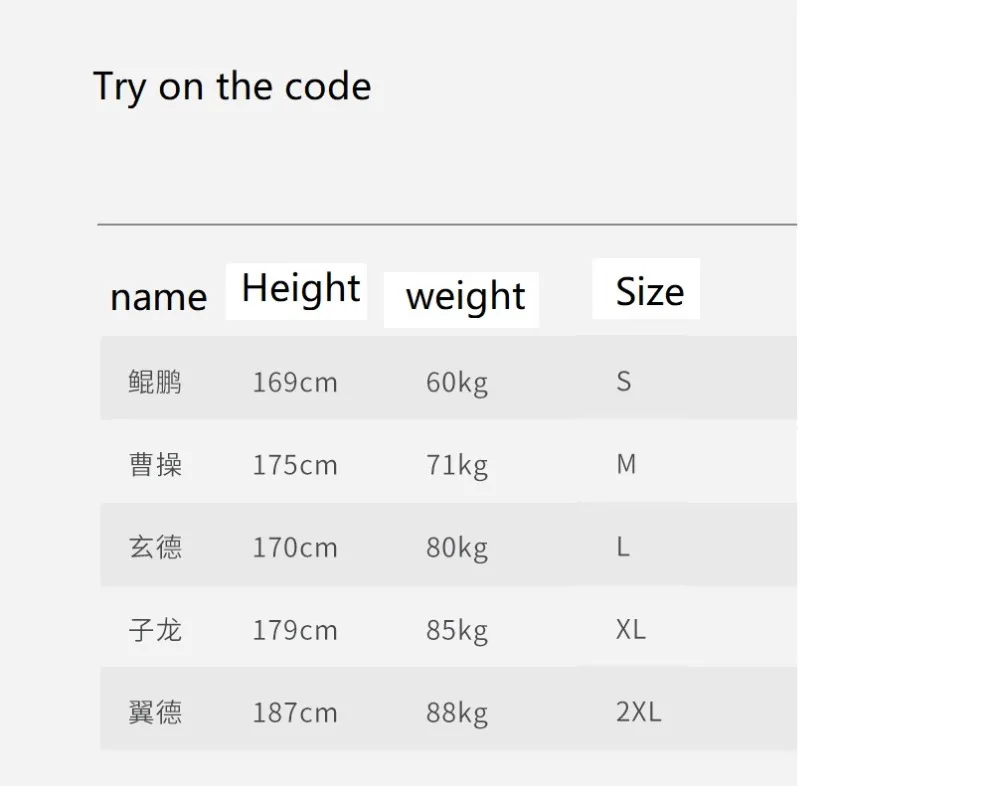Click the 179cm height cell
Screen dimensions: 1000x786
click(295, 630)
